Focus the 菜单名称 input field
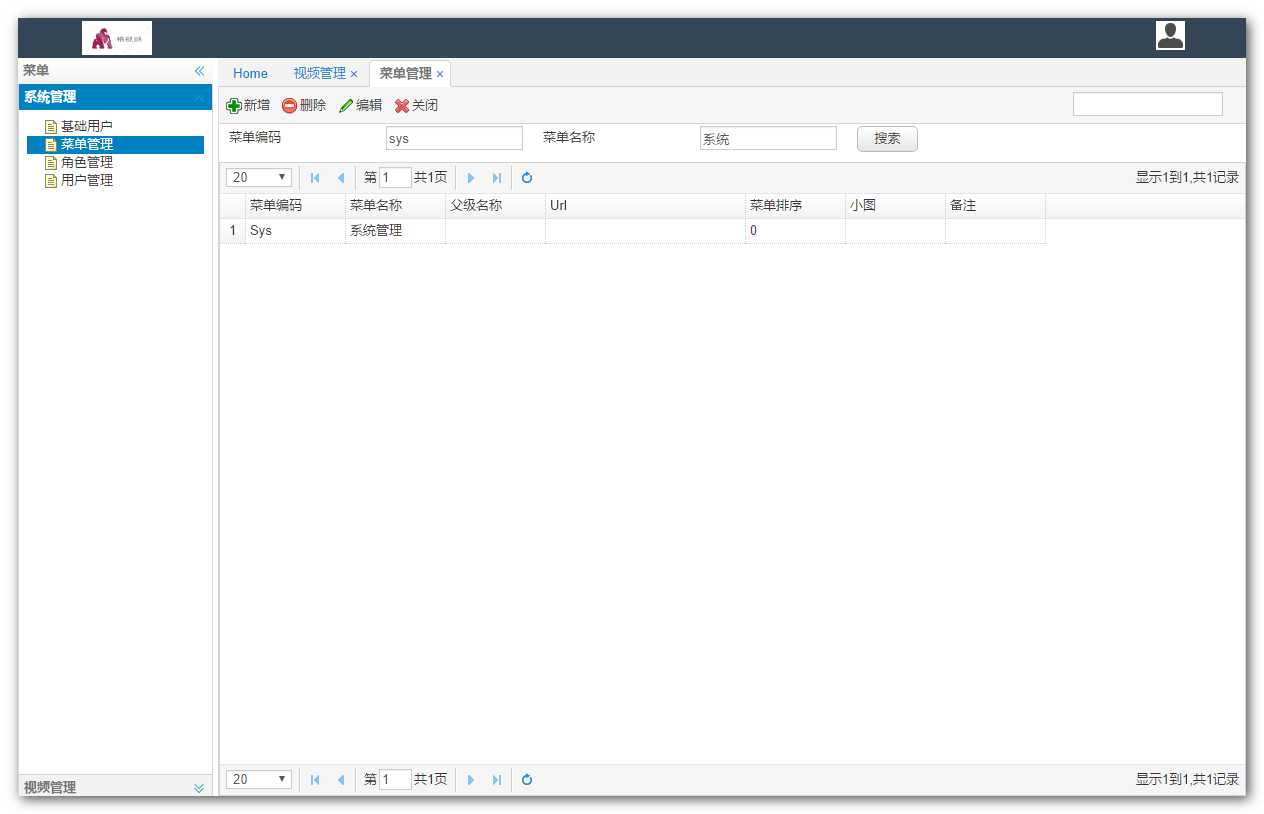The image size is (1264, 814). 768,138
